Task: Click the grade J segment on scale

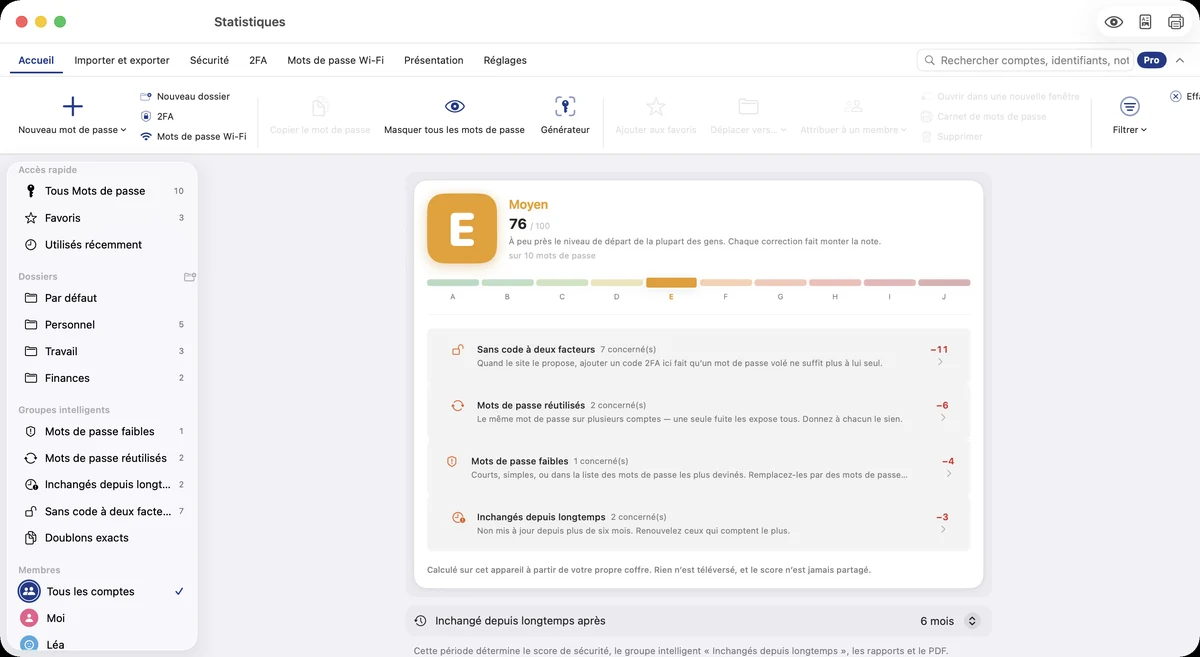Action: point(944,283)
